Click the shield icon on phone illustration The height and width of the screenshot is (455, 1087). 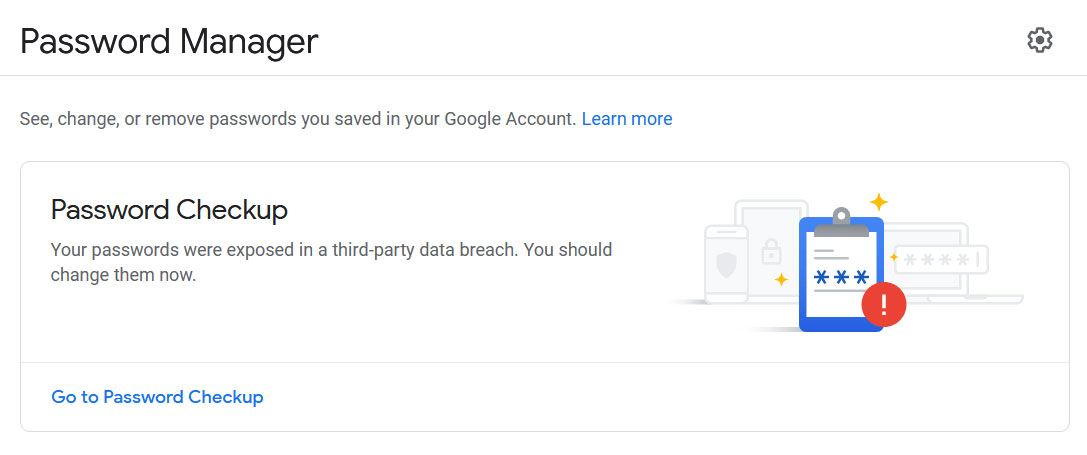point(727,265)
